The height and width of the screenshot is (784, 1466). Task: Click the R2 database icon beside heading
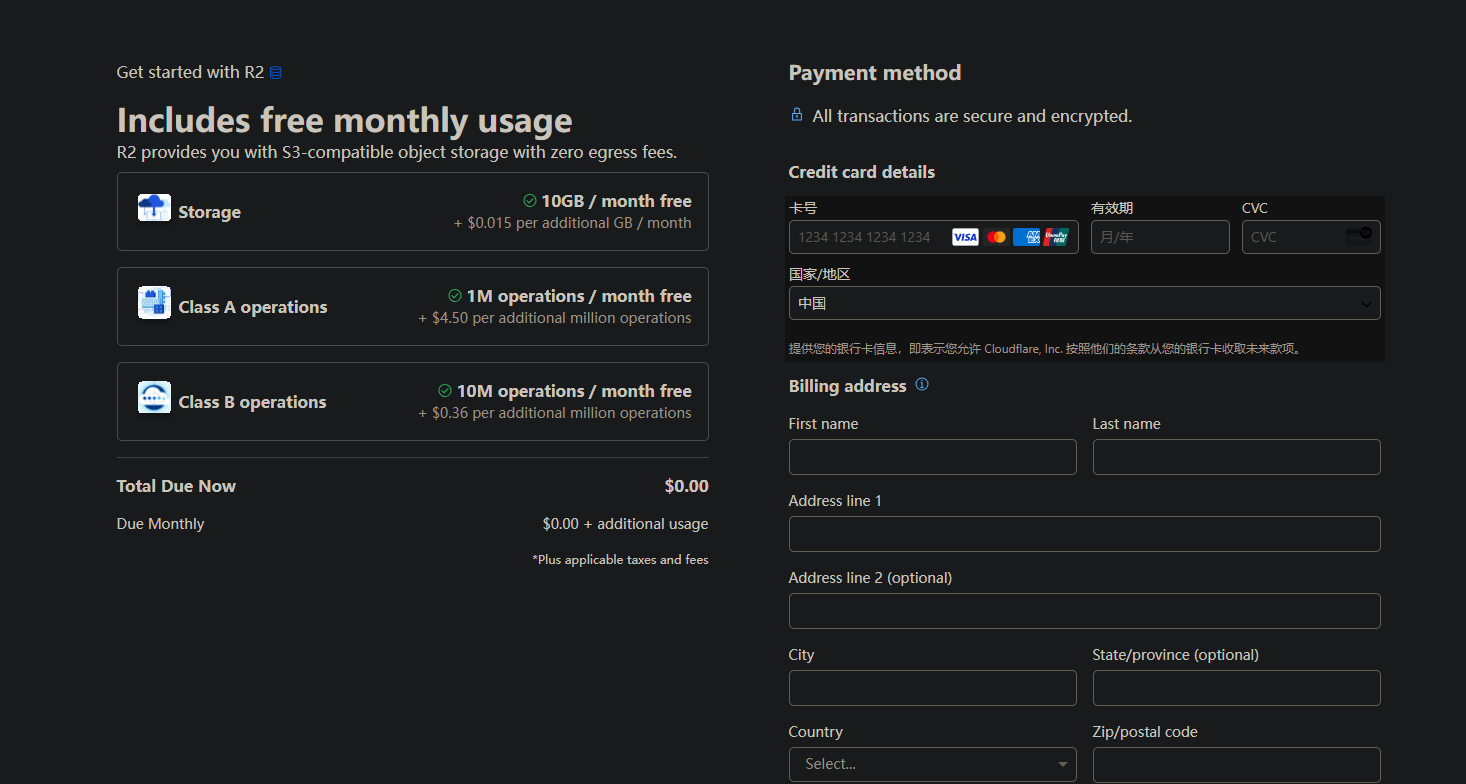[x=276, y=73]
